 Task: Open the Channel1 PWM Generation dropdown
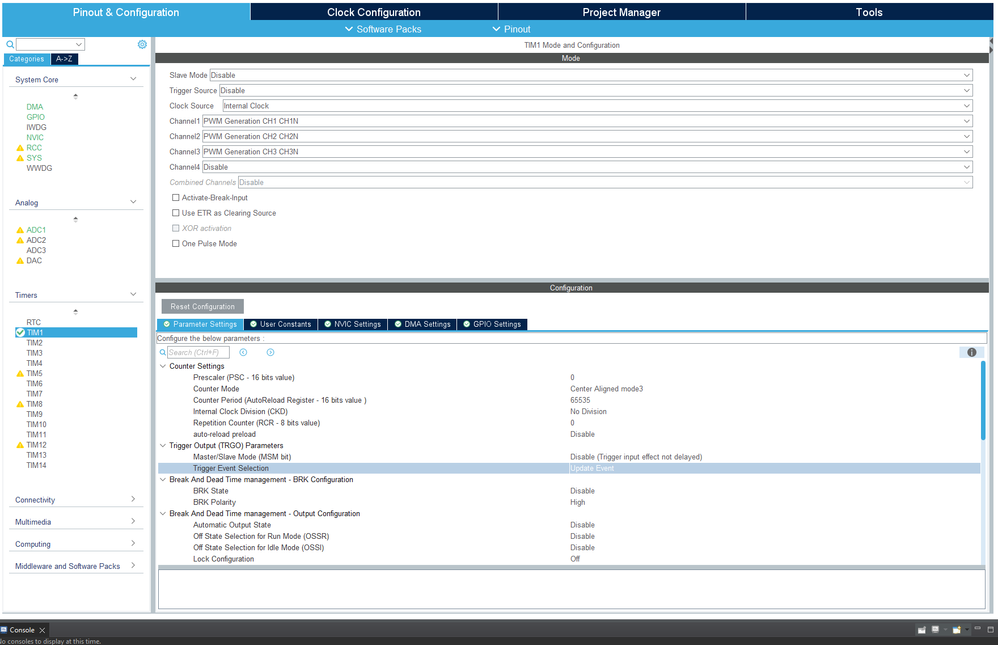(x=587, y=121)
